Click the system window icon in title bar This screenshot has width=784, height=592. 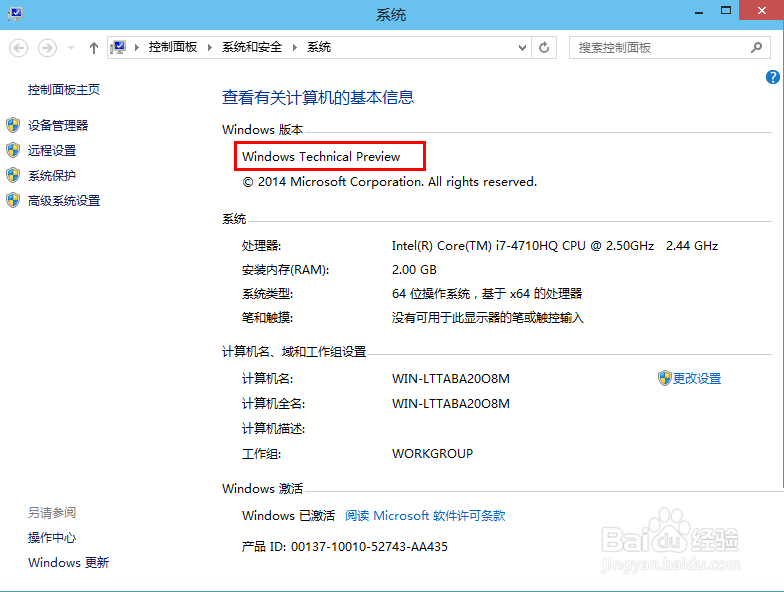15,14
